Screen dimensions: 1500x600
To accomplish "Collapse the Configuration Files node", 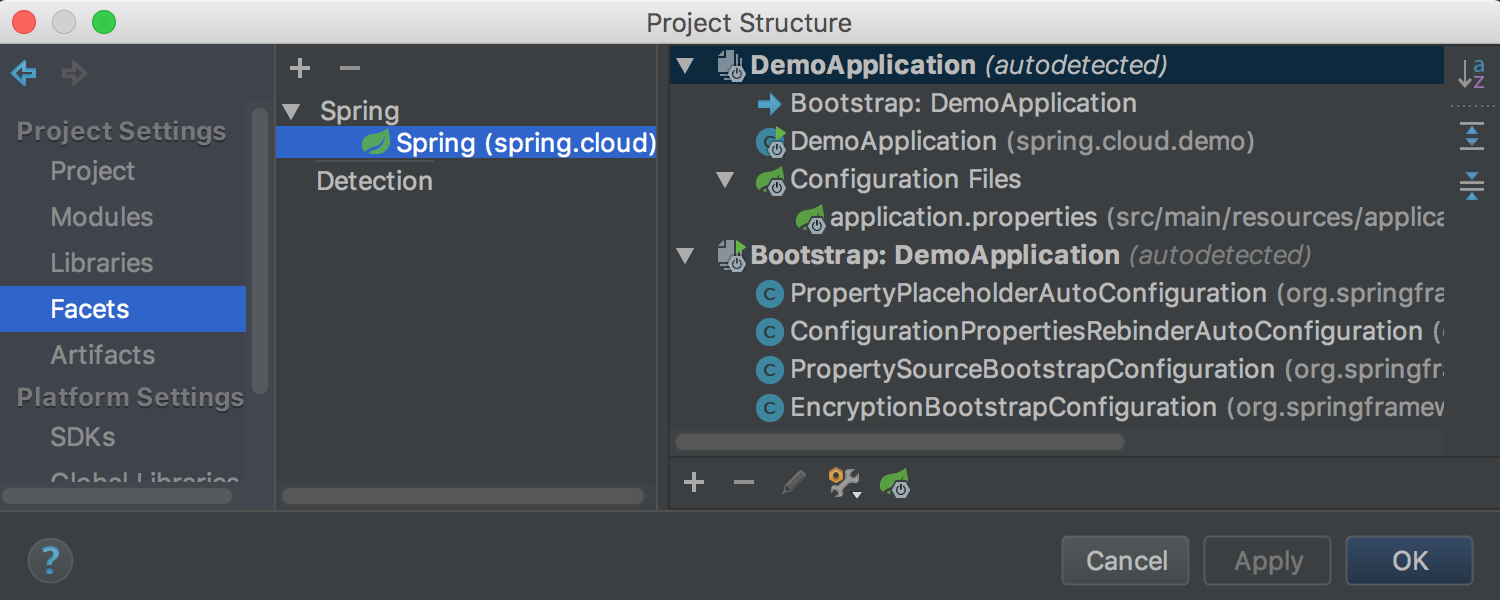I will (x=725, y=180).
